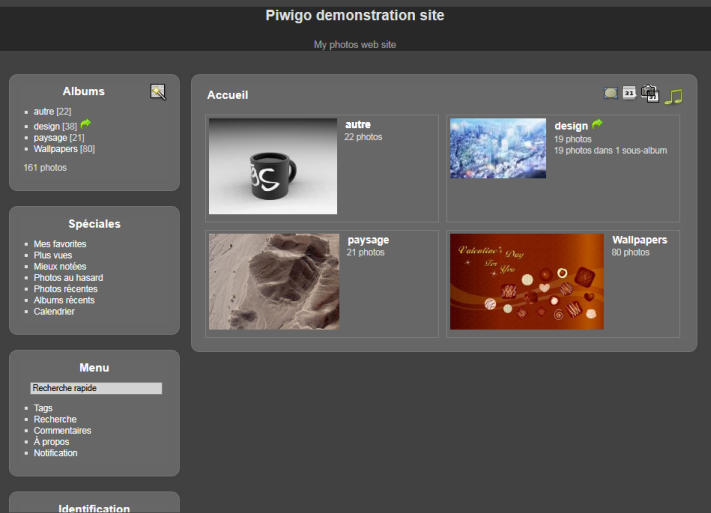Open the design album thumbnail

(x=497, y=148)
